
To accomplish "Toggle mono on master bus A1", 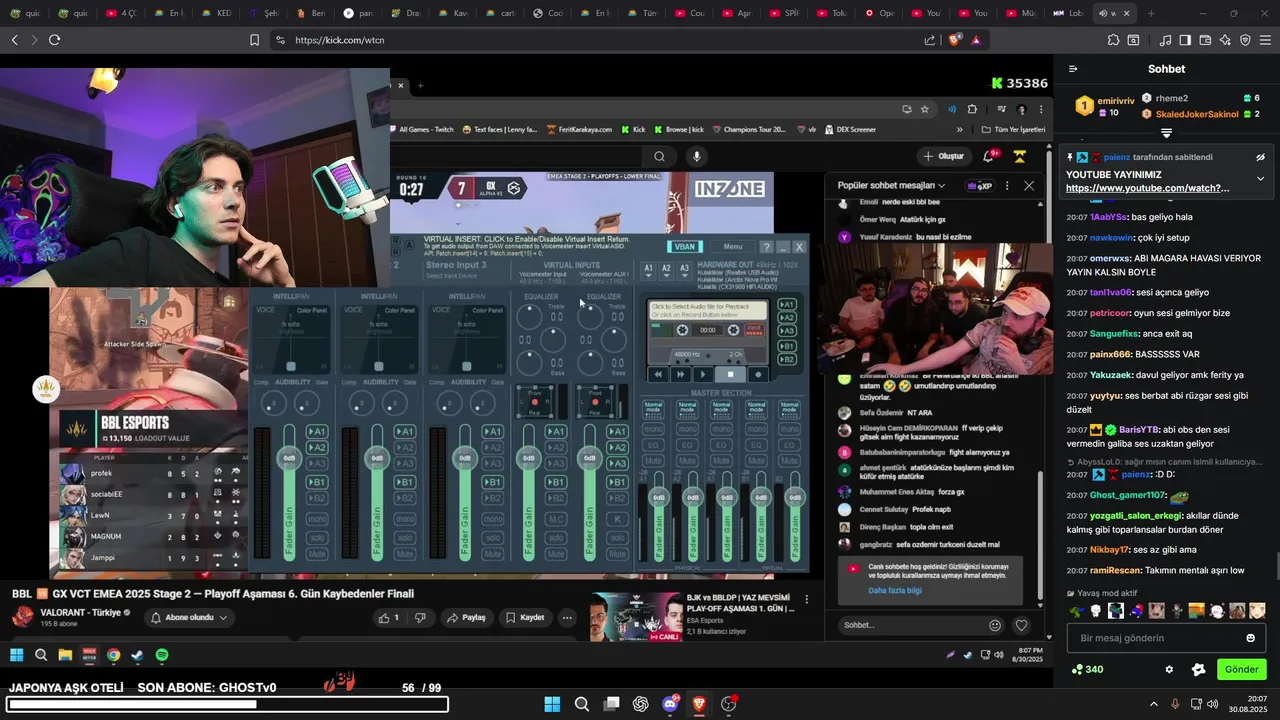I will pyautogui.click(x=653, y=428).
